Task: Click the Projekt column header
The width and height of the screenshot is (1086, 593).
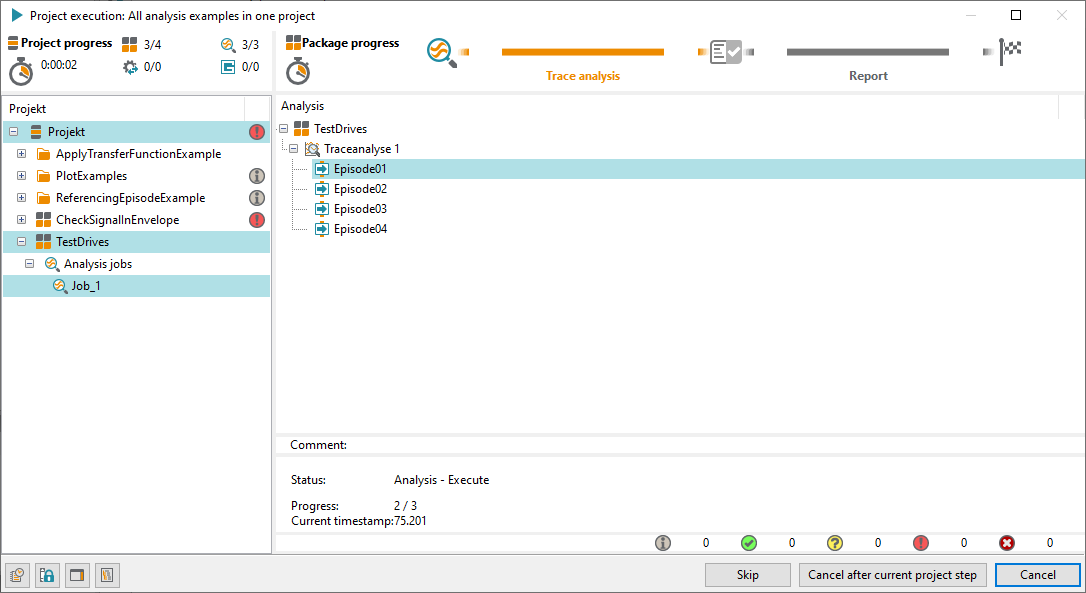Action: 124,109
